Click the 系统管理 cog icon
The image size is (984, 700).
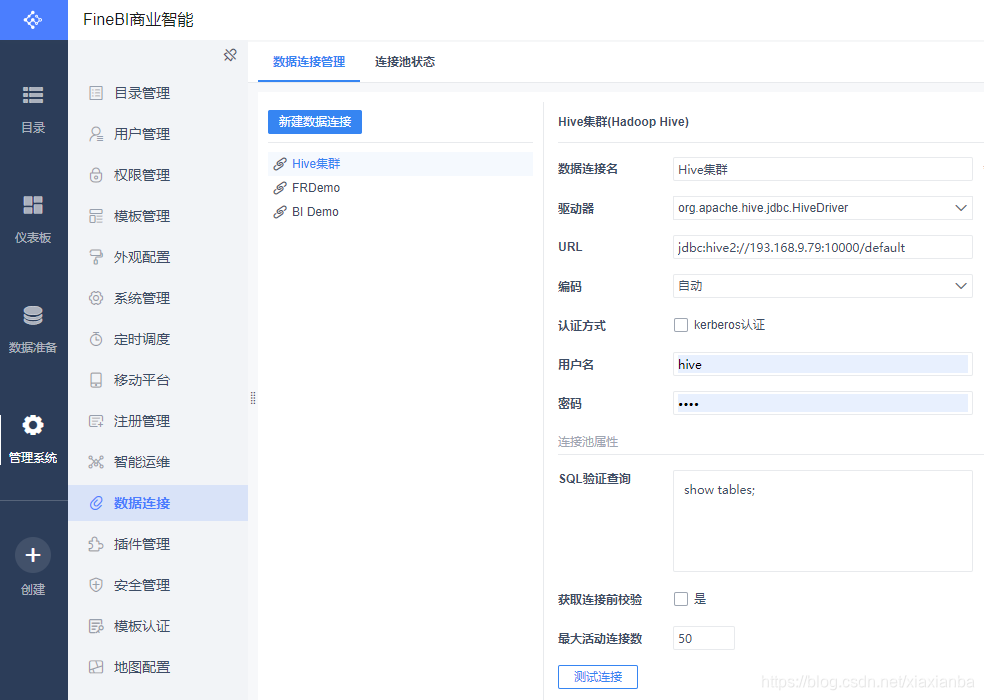(x=96, y=298)
